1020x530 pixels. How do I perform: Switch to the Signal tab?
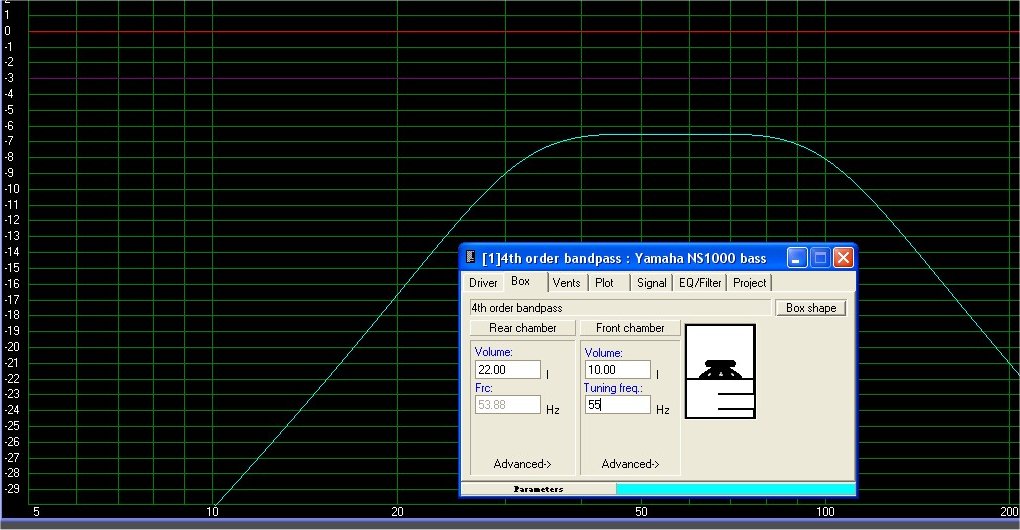(651, 283)
